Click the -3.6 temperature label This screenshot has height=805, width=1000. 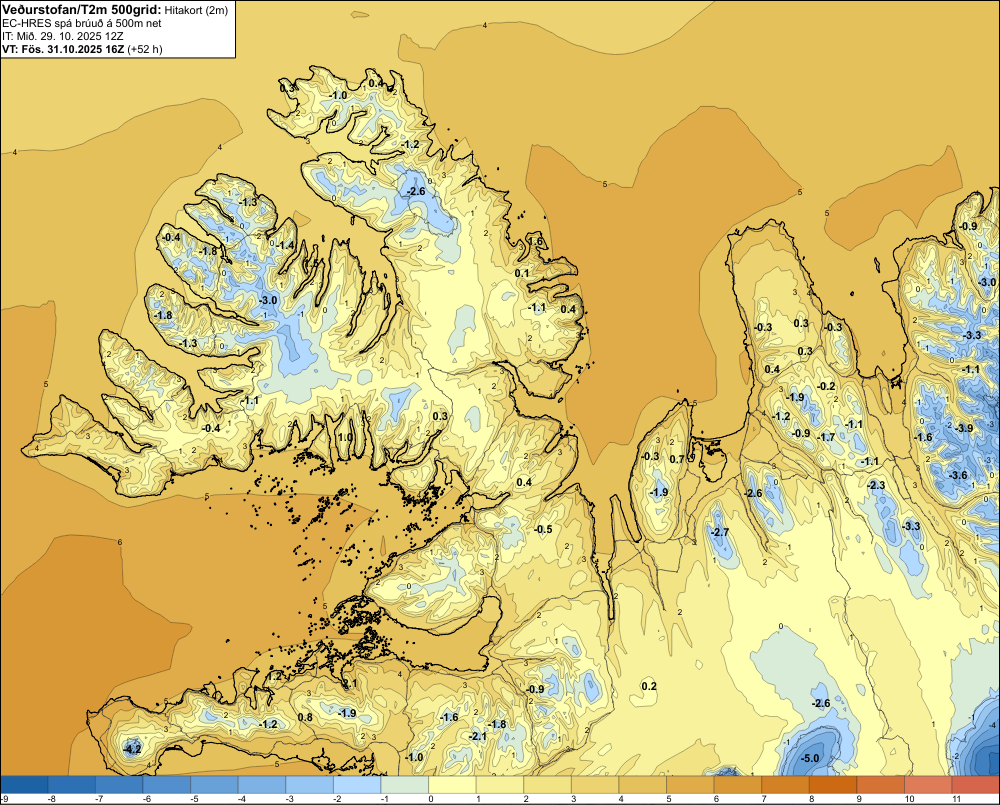(958, 475)
